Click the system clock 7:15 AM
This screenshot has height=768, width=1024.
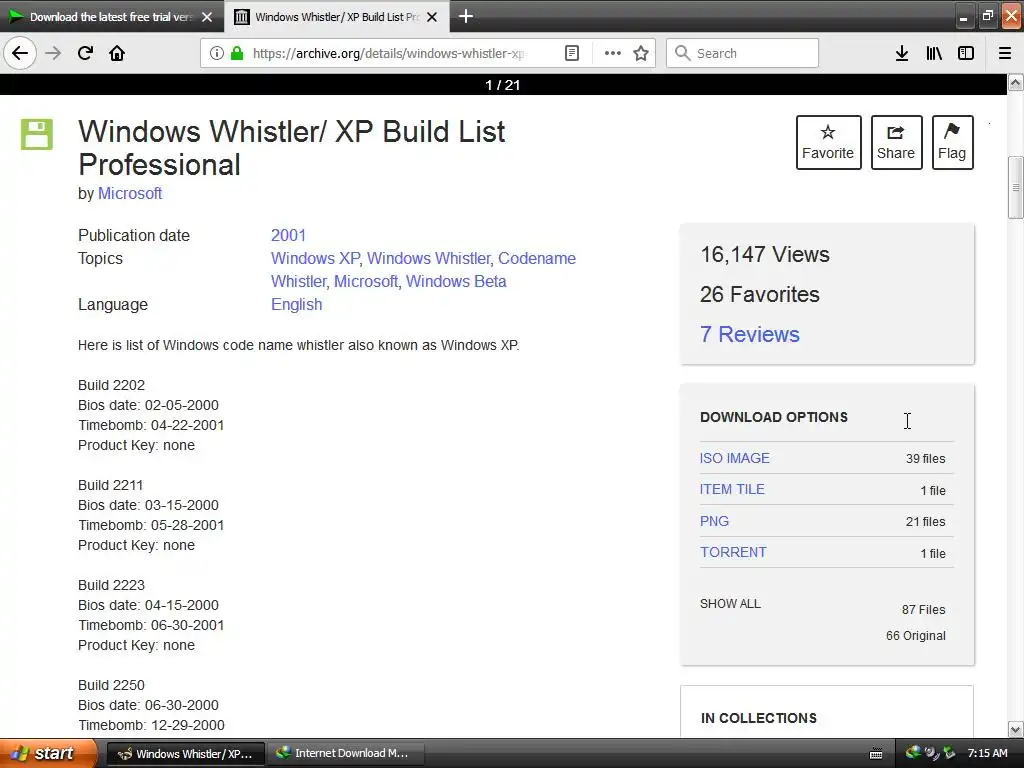(987, 753)
